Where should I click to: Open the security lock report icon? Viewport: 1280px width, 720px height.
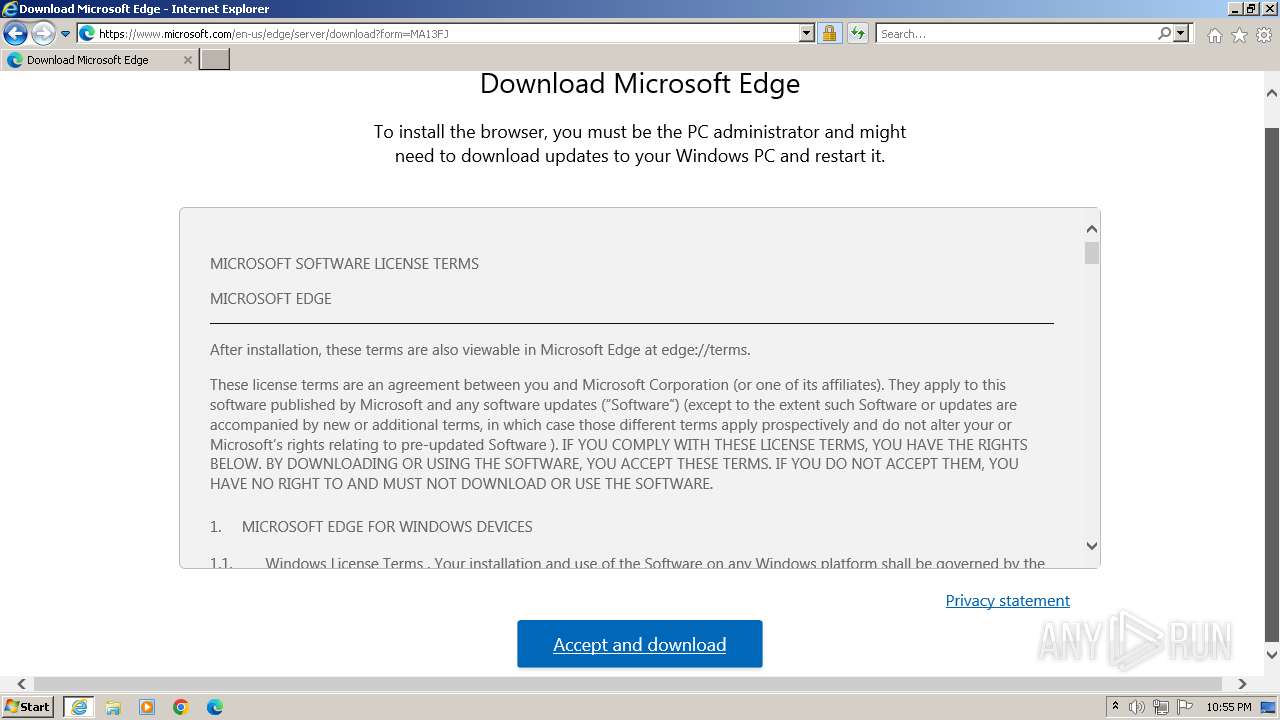pyautogui.click(x=829, y=33)
